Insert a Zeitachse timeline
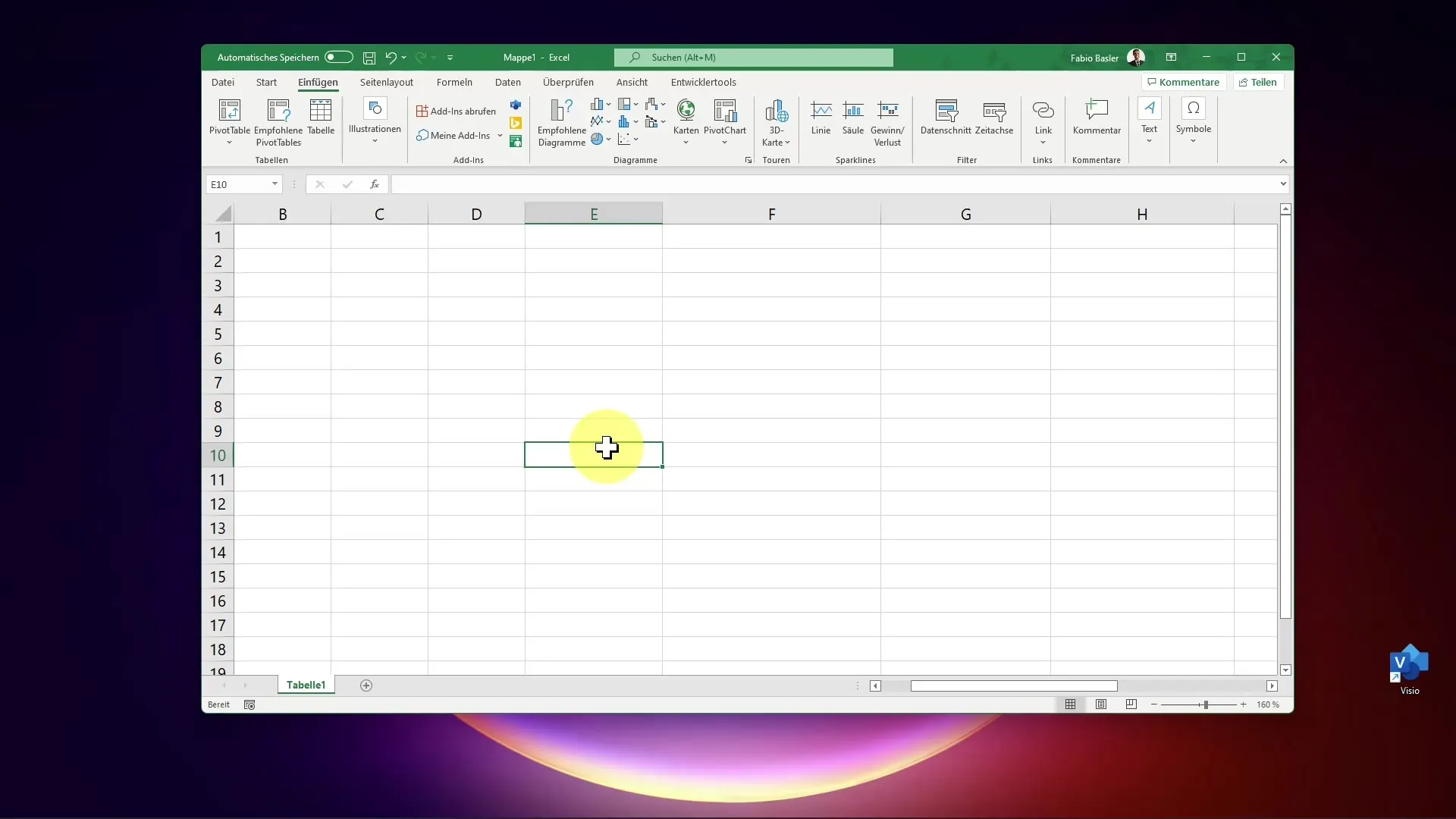This screenshot has height=819, width=1456. click(x=994, y=118)
